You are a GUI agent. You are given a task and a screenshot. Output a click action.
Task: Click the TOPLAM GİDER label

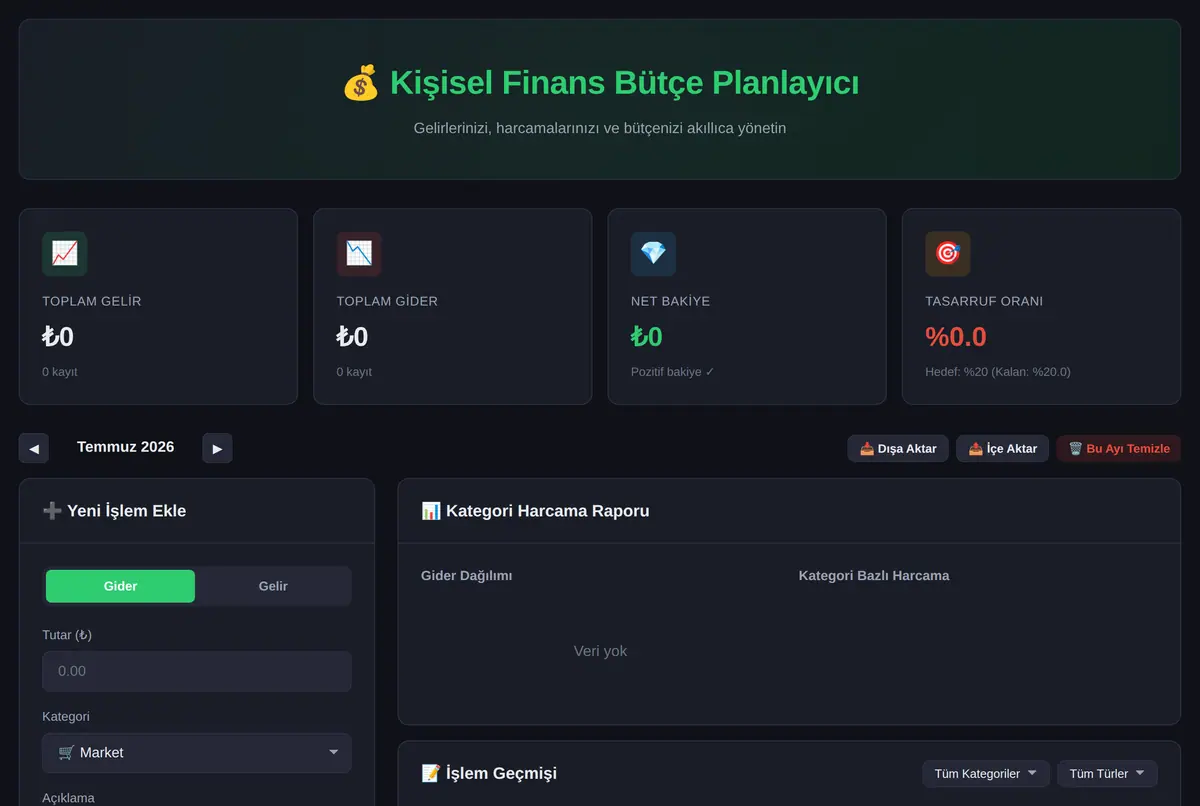(x=387, y=301)
